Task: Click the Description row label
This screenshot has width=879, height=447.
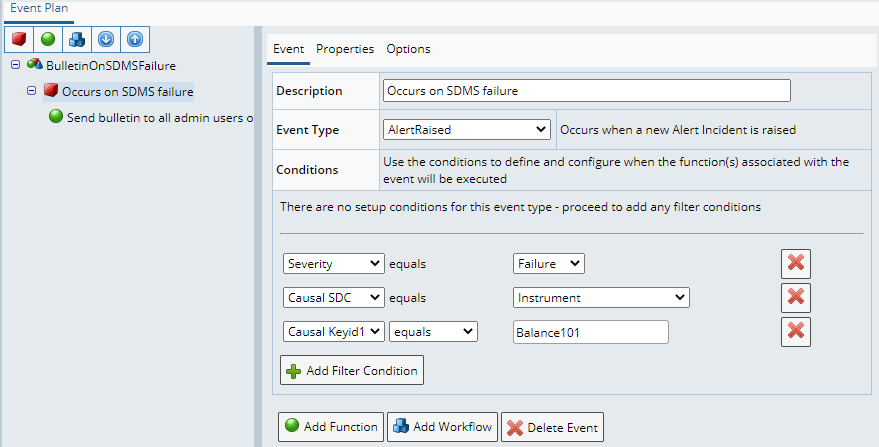Action: (x=309, y=91)
